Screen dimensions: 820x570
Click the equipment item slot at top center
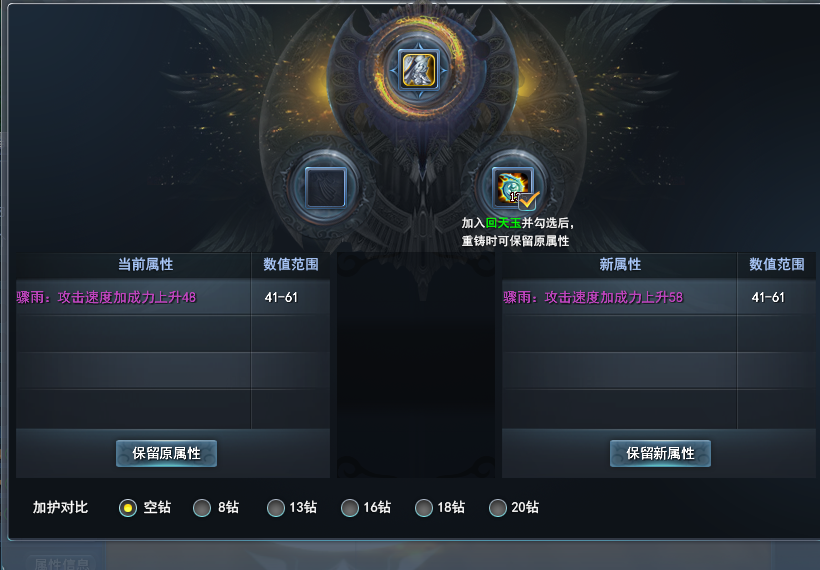coord(419,70)
